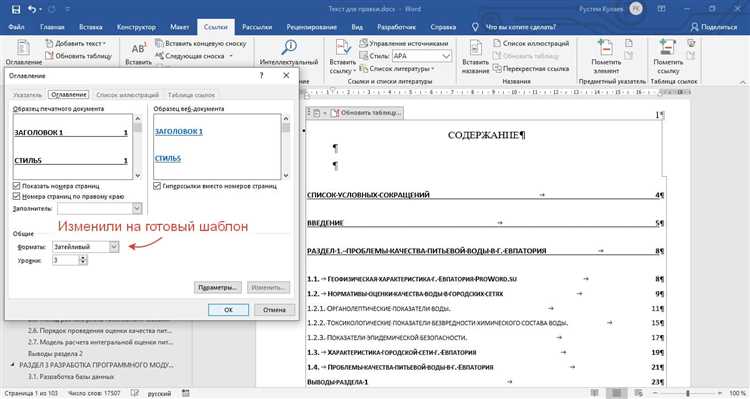Increase the Уровни spinner value
Image resolution: width=750 pixels, height=399 pixels.
tap(83, 257)
